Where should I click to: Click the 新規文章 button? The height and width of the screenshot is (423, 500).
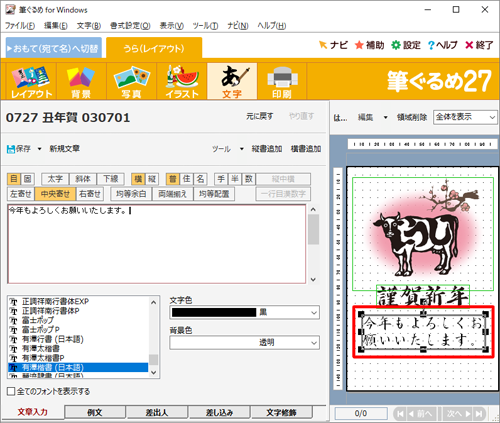point(65,149)
